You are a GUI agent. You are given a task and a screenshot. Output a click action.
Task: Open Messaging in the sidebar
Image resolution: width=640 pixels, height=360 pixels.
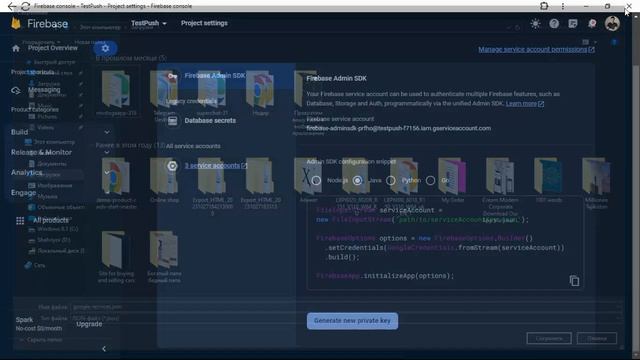tap(44, 90)
